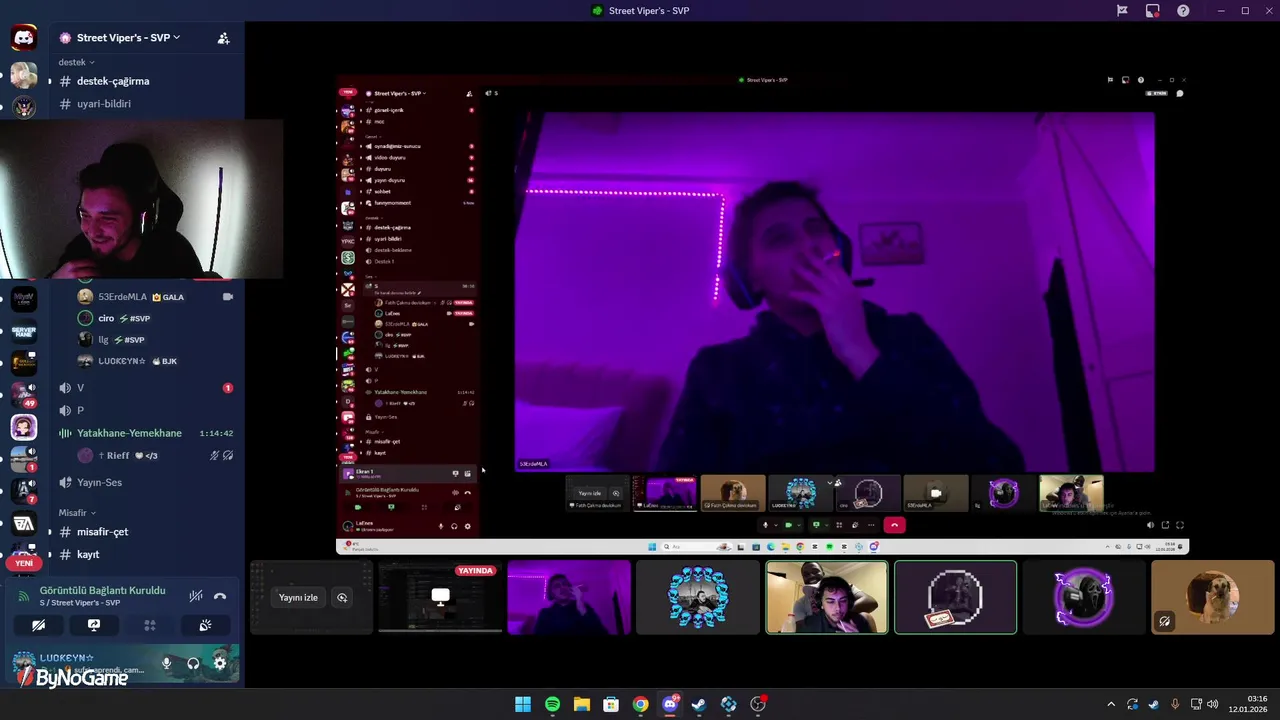Open Windows Start menu
The width and height of the screenshot is (1280, 720).
click(x=523, y=704)
